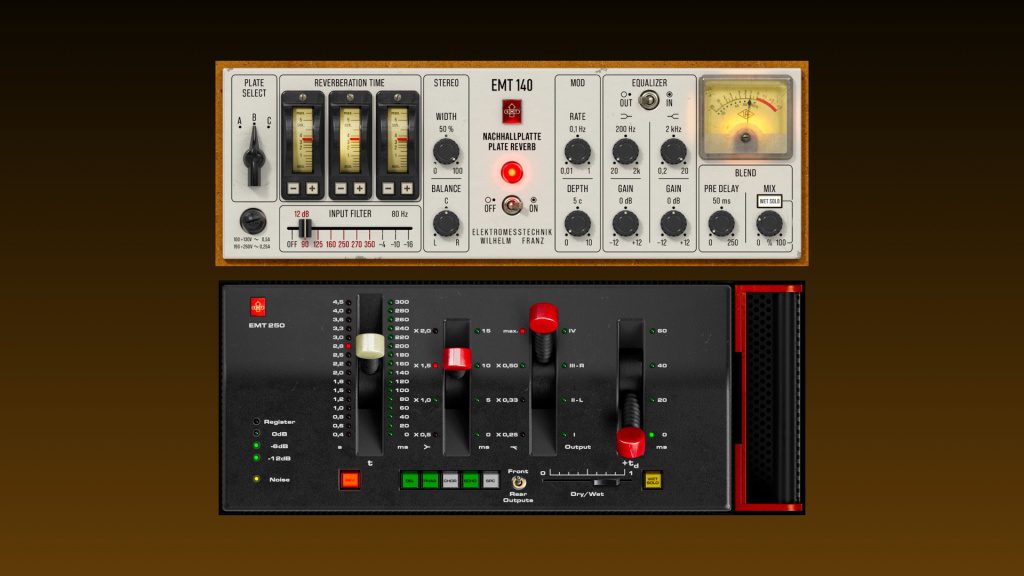Click the EMT 140 VU meter

tap(746, 118)
